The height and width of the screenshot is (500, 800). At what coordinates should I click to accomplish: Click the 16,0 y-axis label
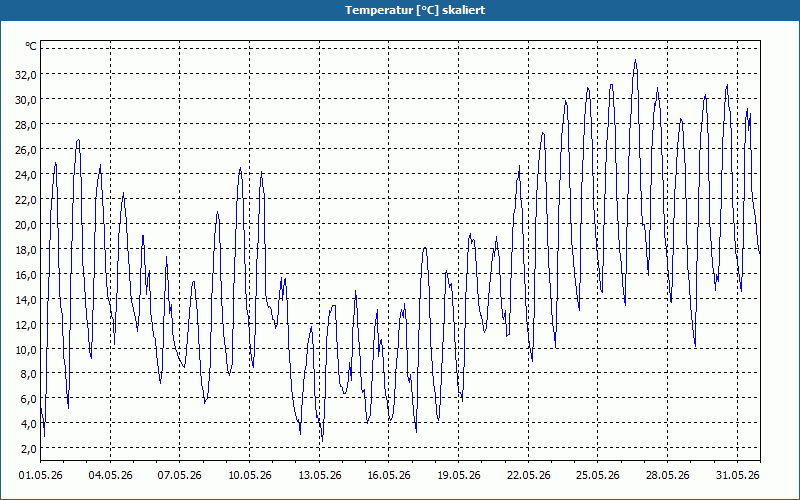[26, 274]
